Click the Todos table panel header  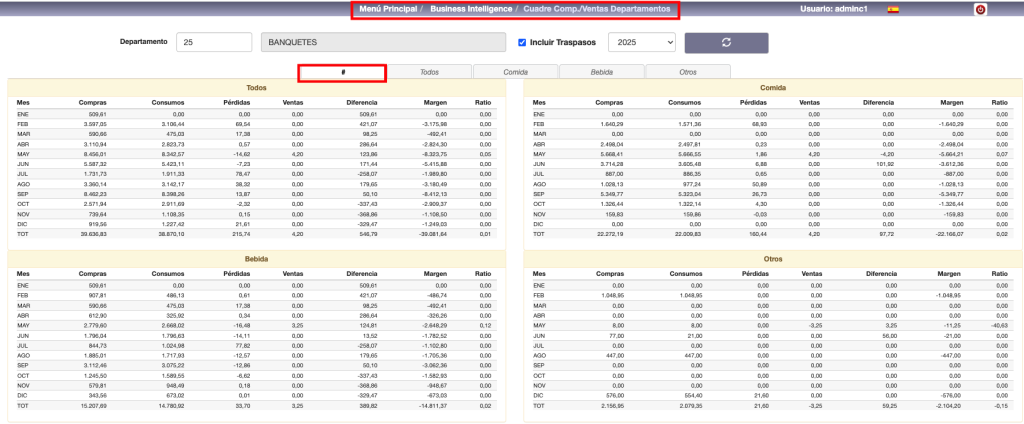(x=256, y=88)
